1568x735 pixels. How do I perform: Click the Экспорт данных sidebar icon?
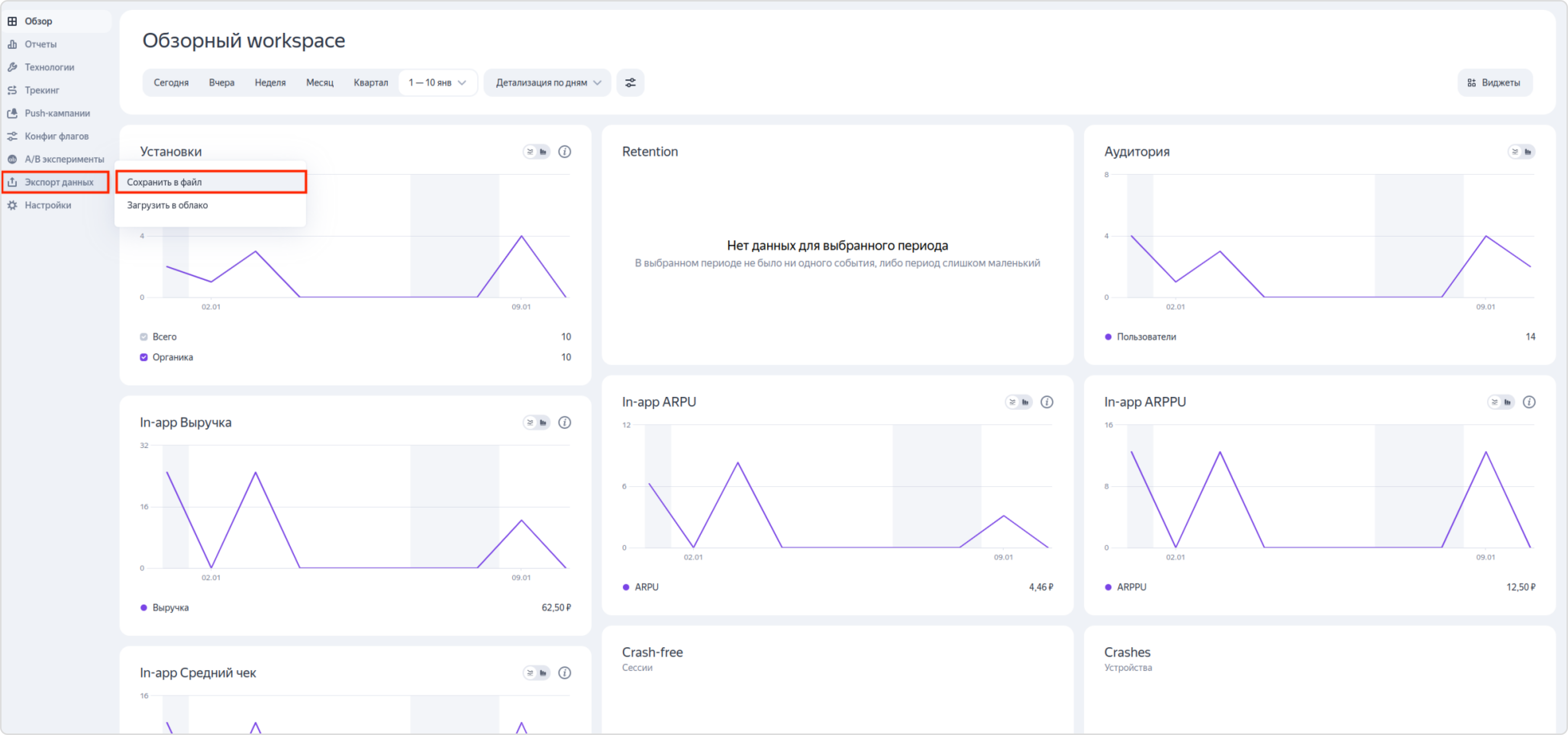pos(12,182)
